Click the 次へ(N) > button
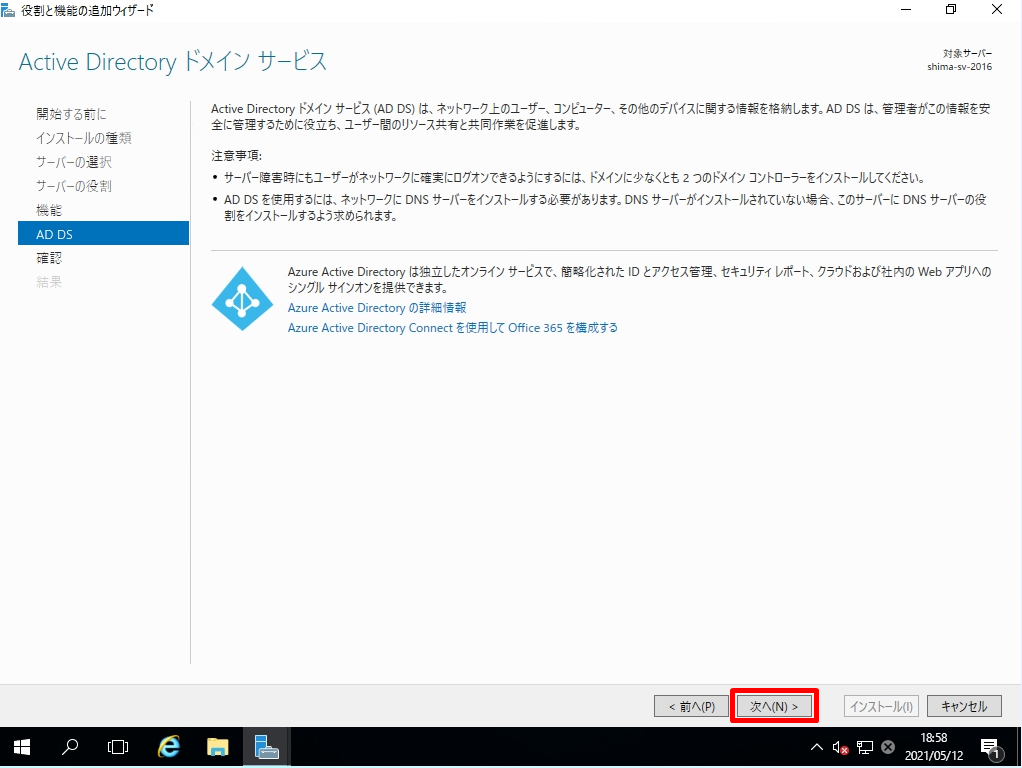 (774, 706)
